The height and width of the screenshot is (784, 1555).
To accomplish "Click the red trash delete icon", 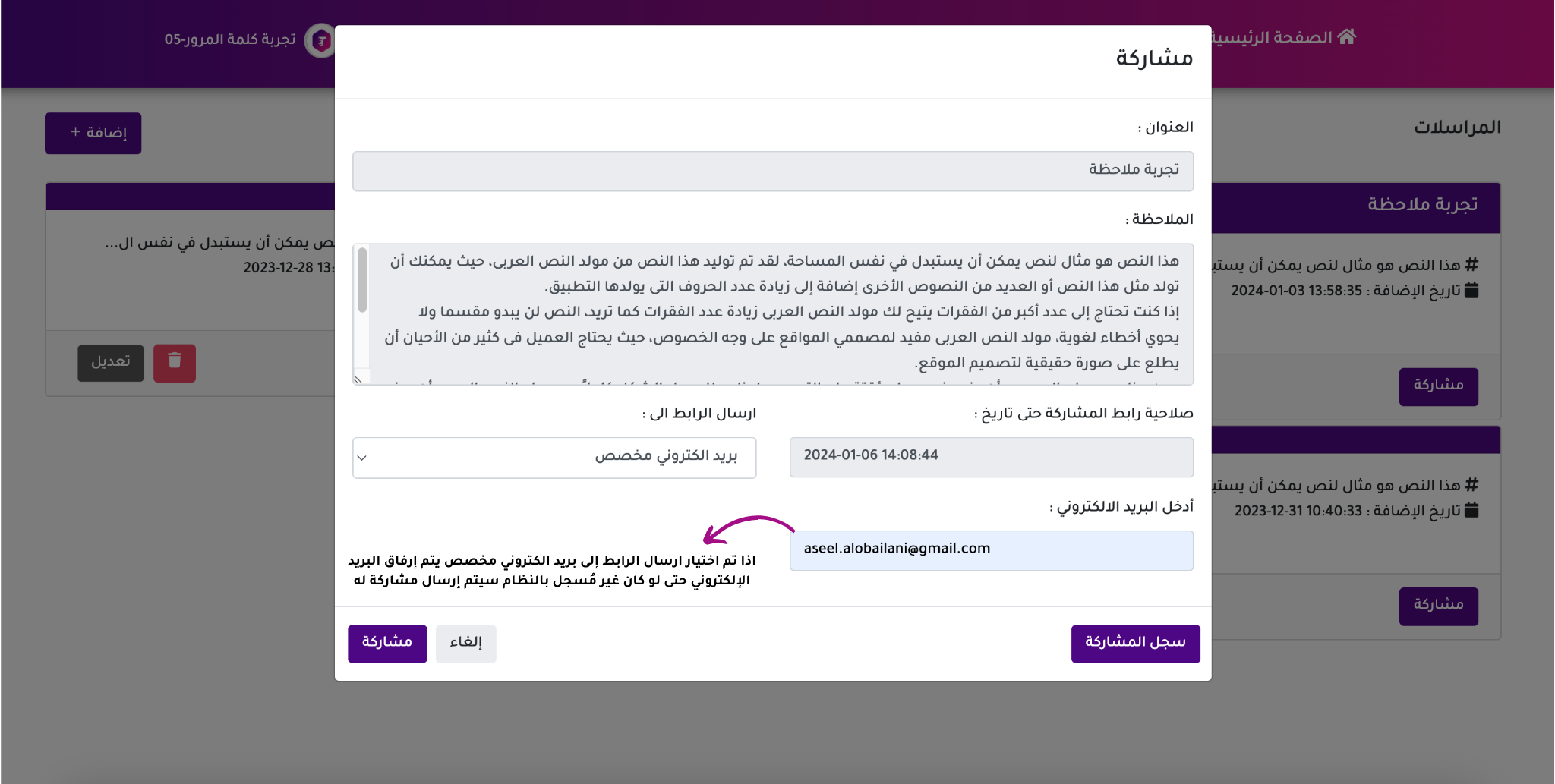I will click(175, 362).
